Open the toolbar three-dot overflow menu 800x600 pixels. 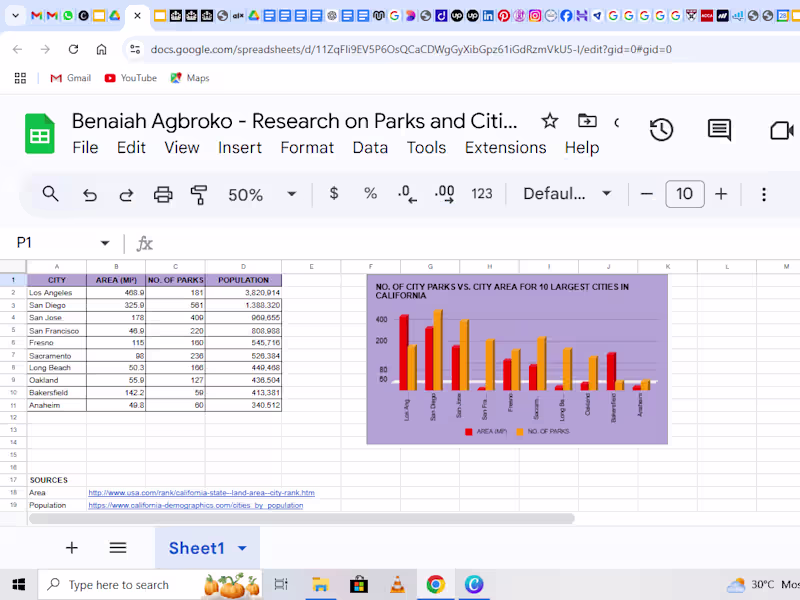[x=764, y=194]
